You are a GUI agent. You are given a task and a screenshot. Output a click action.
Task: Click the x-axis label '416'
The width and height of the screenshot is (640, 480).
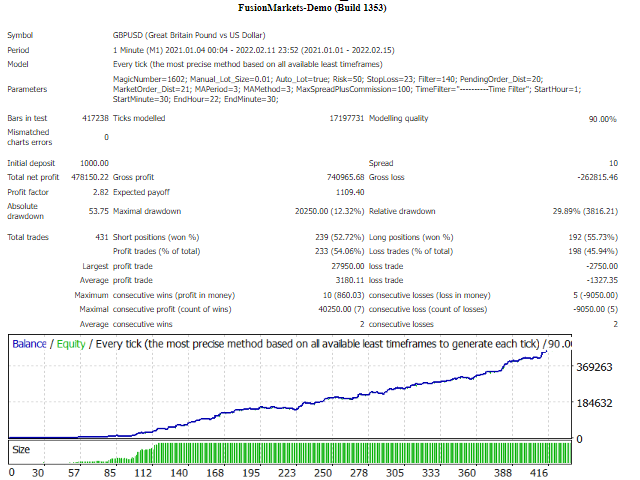539,473
